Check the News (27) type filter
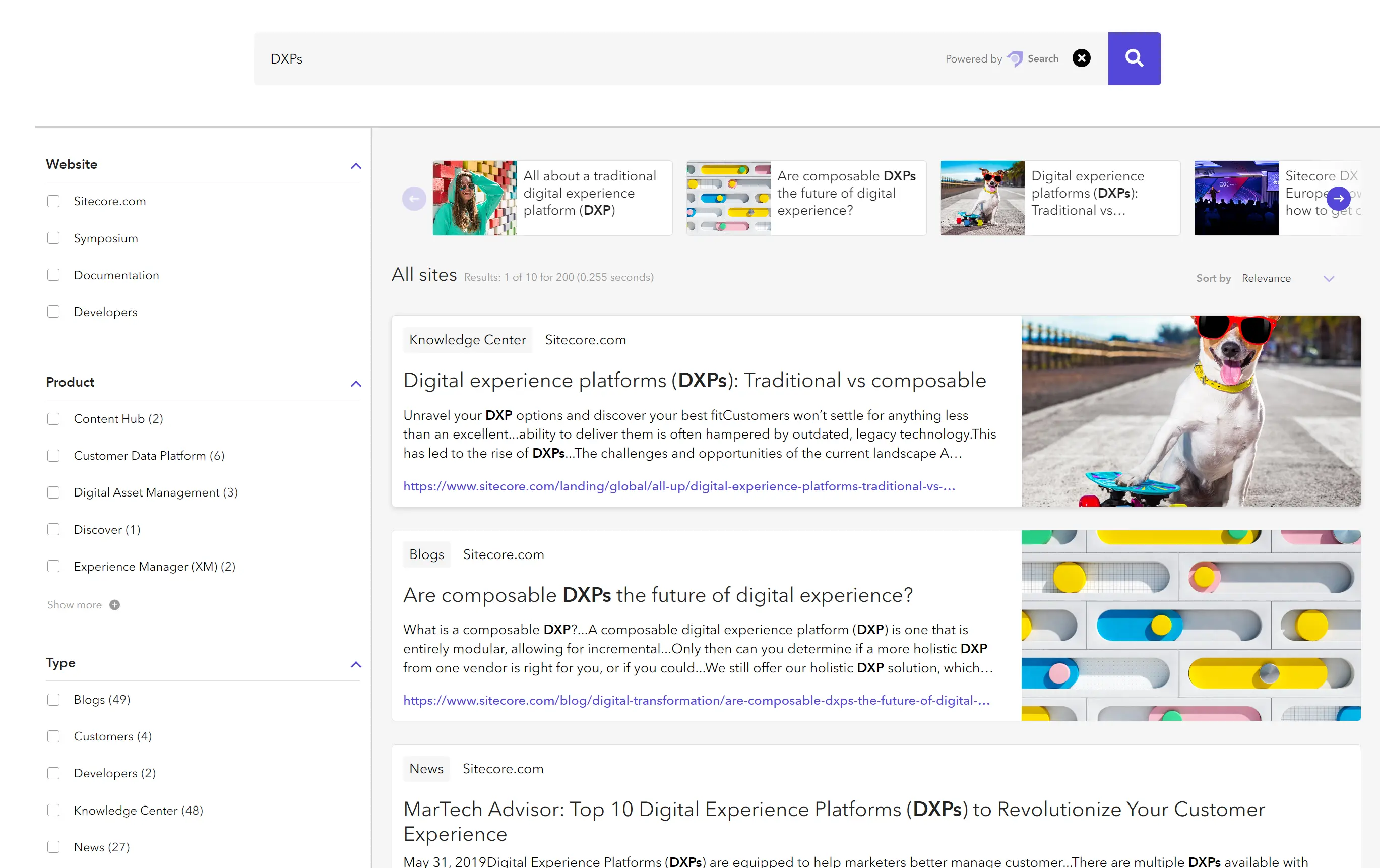1380x868 pixels. click(x=53, y=847)
